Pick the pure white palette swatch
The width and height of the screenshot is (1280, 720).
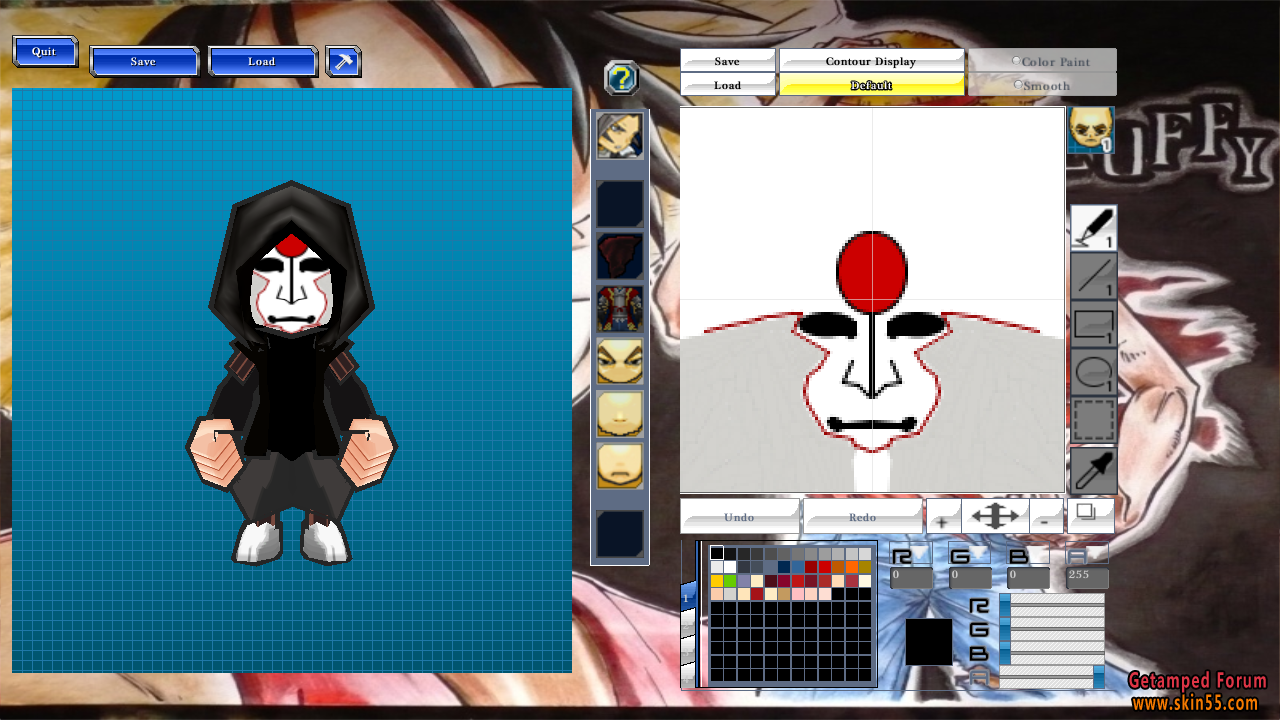tap(730, 567)
